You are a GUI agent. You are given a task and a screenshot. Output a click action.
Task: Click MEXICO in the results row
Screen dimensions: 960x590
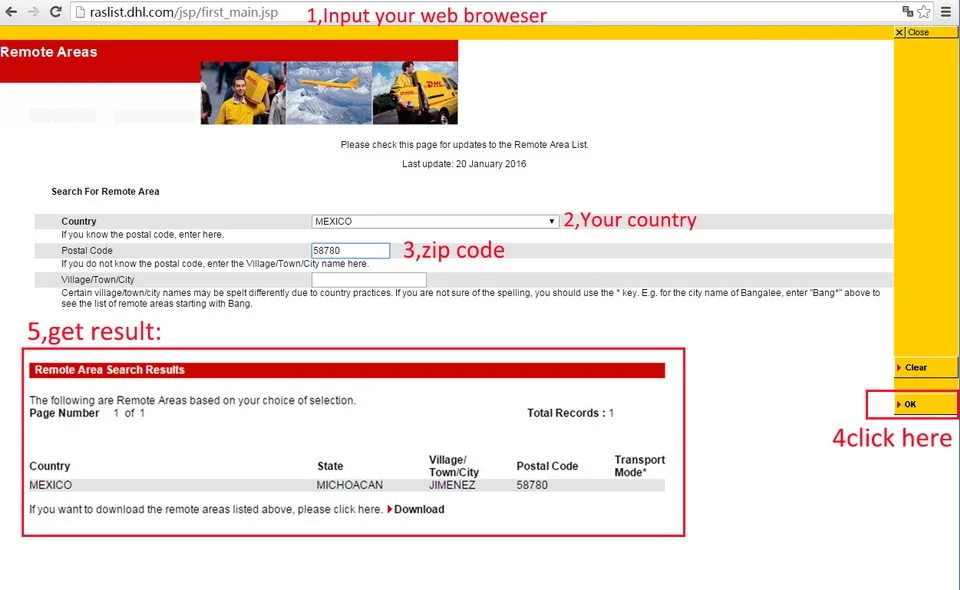point(51,485)
